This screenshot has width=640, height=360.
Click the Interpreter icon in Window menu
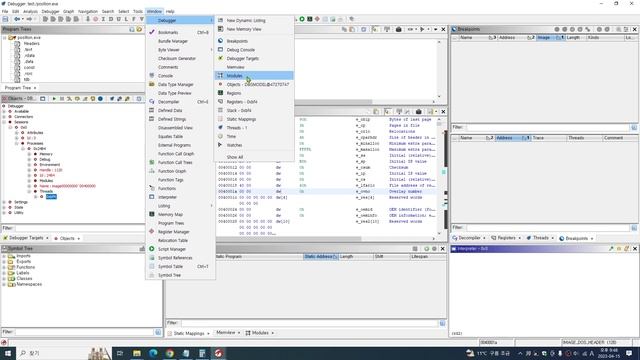tap(152, 197)
